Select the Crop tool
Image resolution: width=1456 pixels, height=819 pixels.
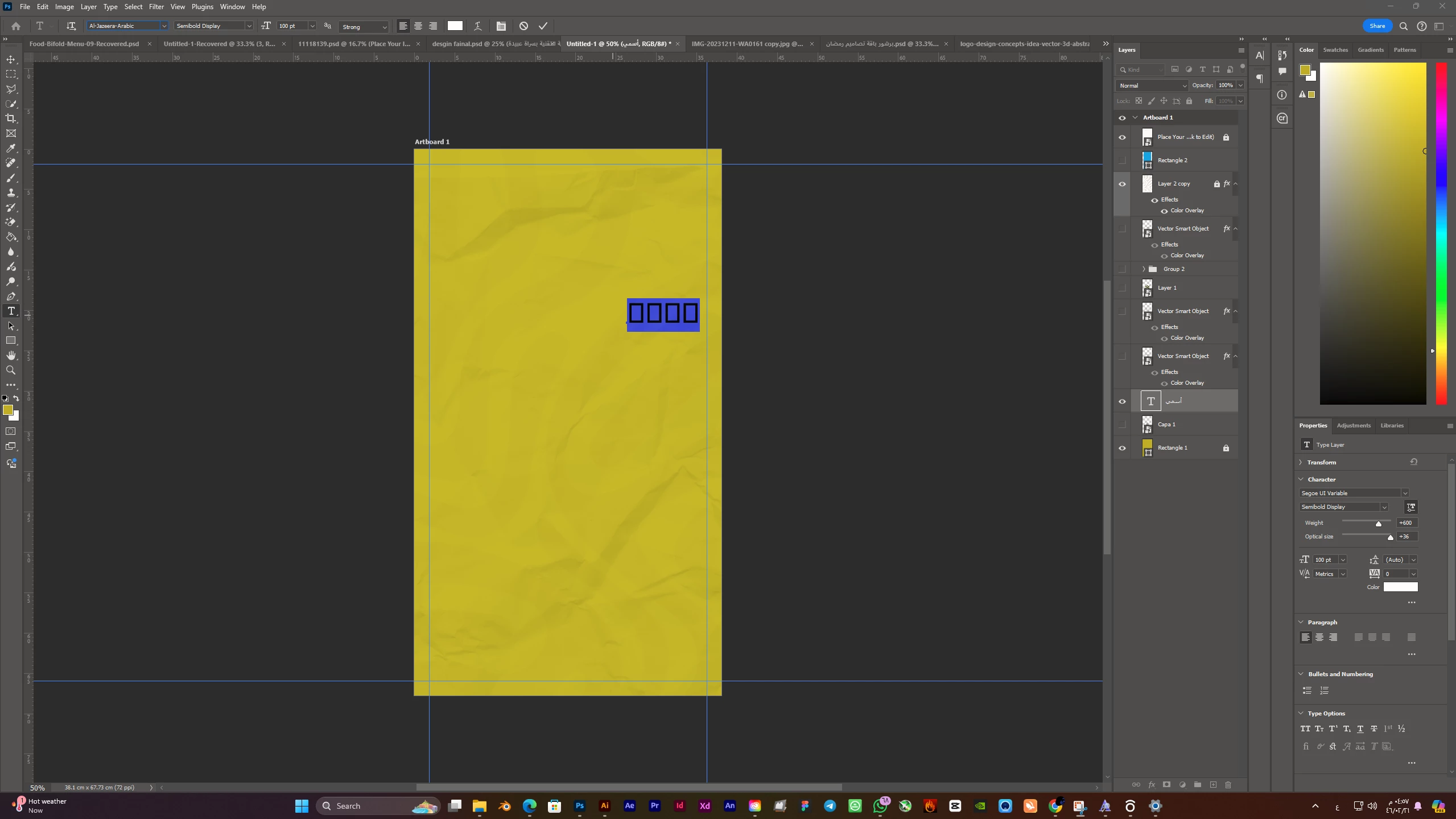coord(11,118)
